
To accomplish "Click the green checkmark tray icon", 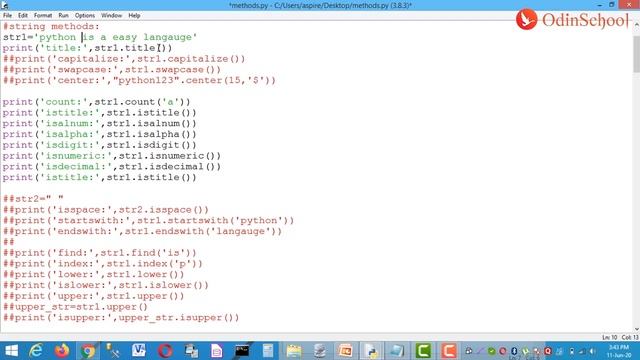I will 491,351.
